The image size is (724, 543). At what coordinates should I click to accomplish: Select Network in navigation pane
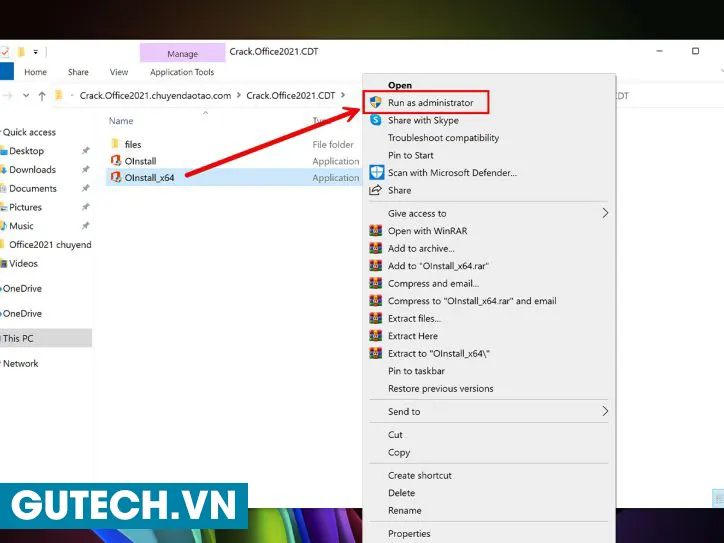tap(20, 363)
